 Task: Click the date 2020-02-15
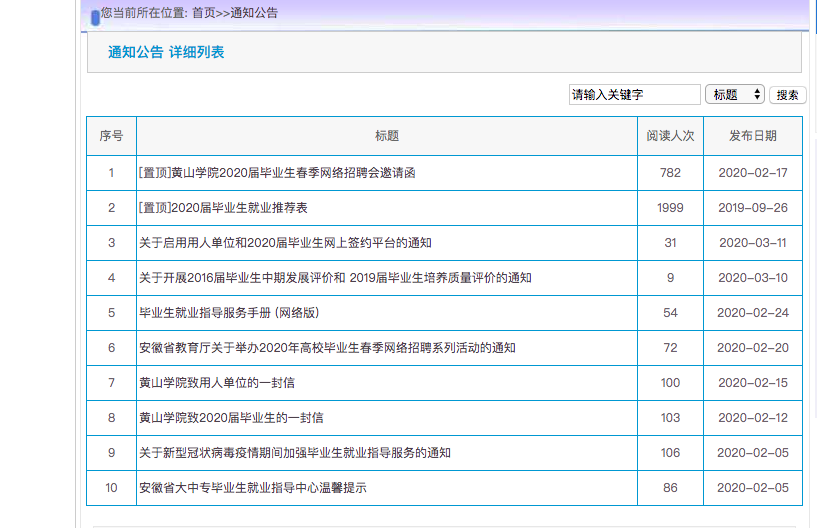pos(753,382)
